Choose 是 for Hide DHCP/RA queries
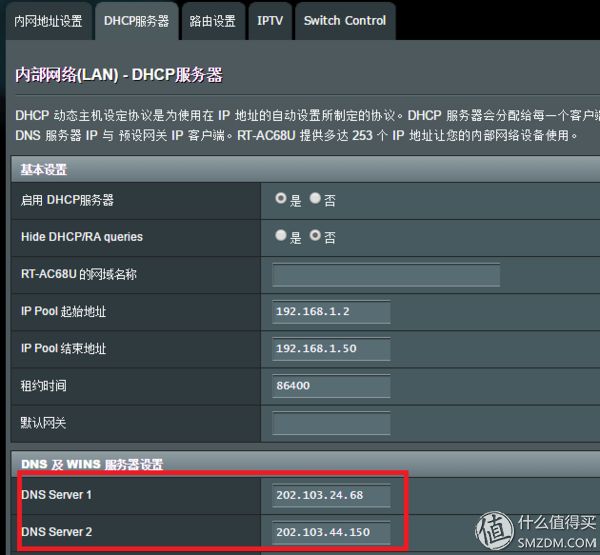Image resolution: width=600 pixels, height=555 pixels. pos(281,236)
